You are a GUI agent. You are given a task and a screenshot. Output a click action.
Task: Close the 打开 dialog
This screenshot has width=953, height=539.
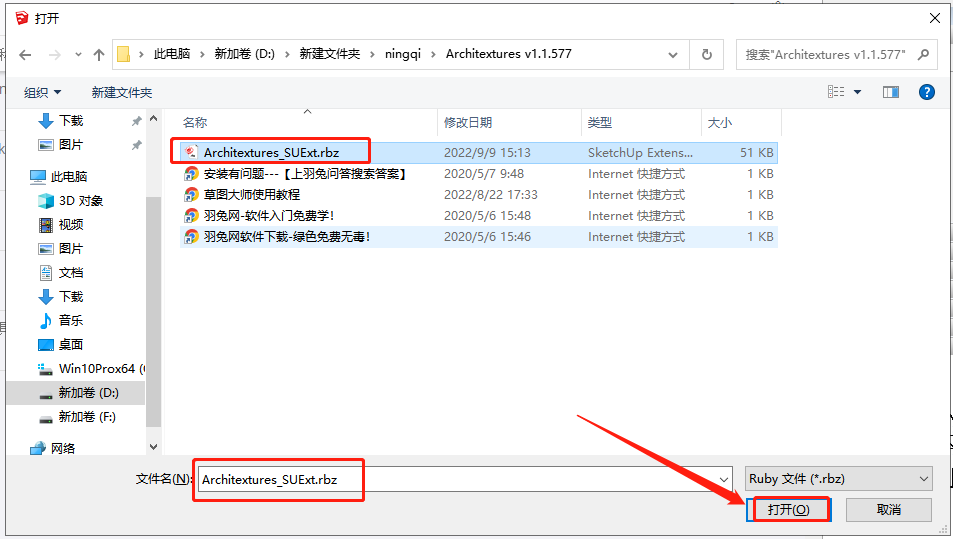935,19
